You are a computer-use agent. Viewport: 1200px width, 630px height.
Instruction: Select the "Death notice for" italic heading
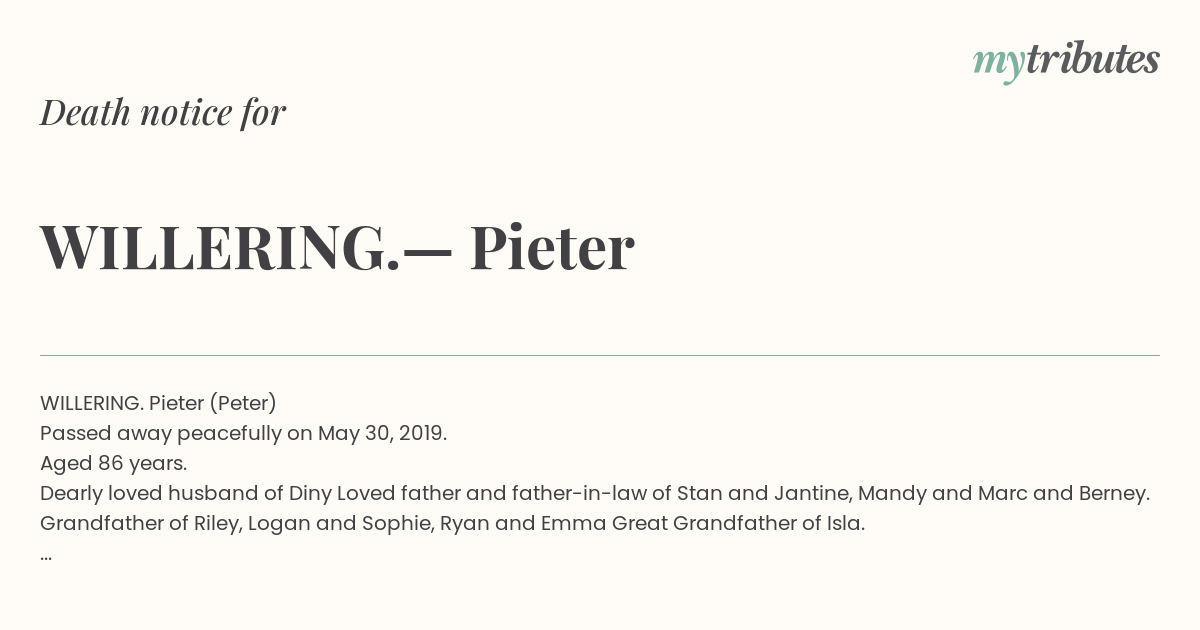pyautogui.click(x=163, y=112)
